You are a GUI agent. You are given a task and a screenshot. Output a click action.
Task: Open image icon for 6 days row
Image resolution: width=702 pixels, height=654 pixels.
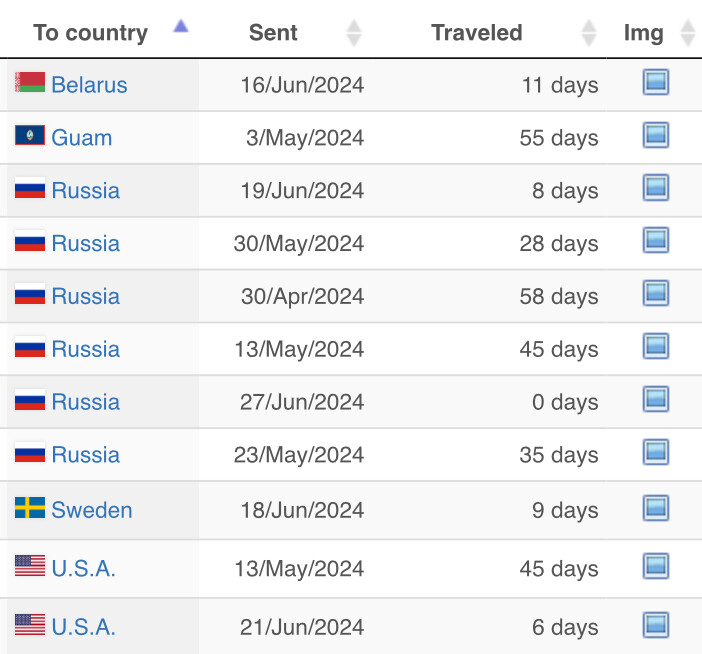point(655,626)
